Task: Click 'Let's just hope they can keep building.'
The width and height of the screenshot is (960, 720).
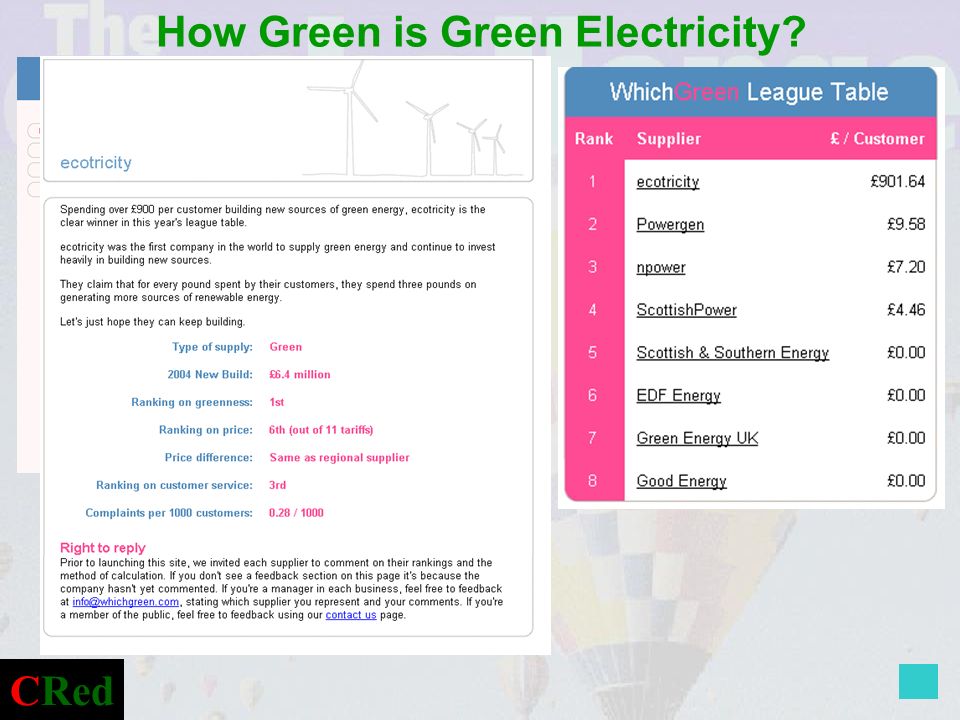Action: [152, 322]
